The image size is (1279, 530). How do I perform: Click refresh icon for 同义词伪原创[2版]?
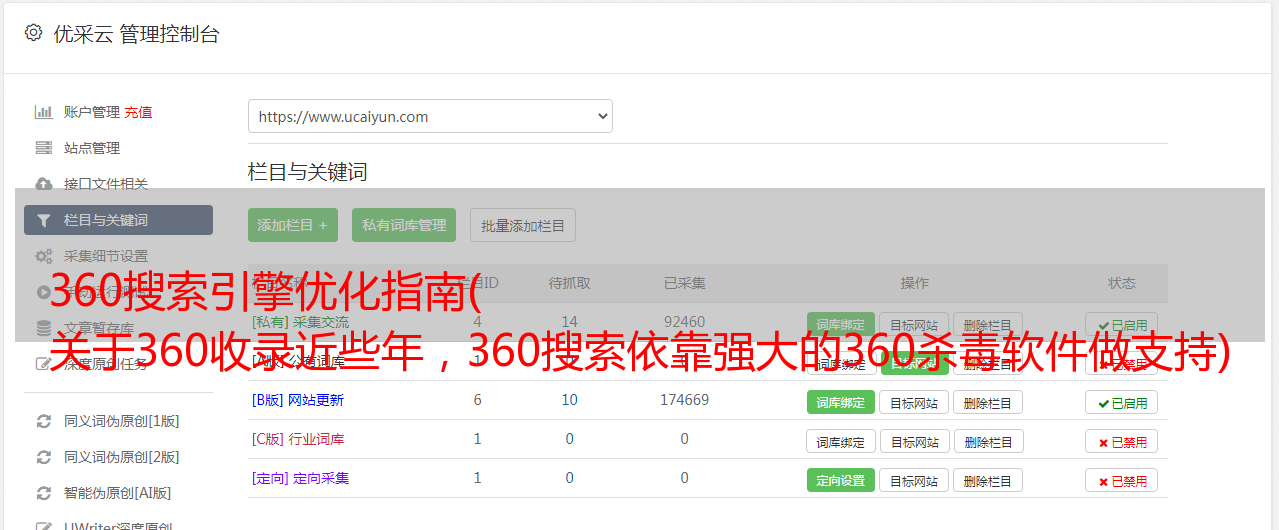43,457
